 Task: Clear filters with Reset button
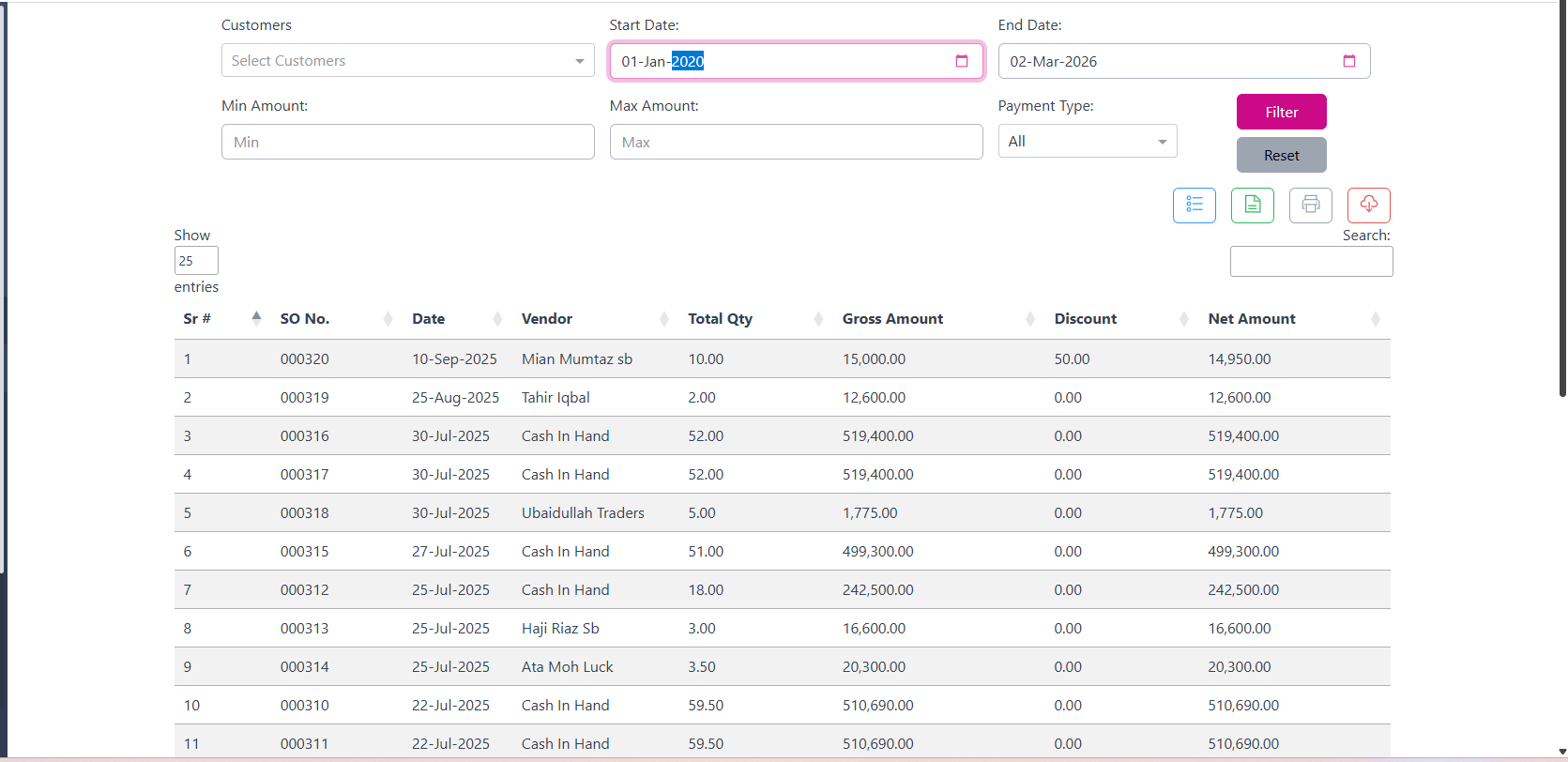tap(1281, 155)
